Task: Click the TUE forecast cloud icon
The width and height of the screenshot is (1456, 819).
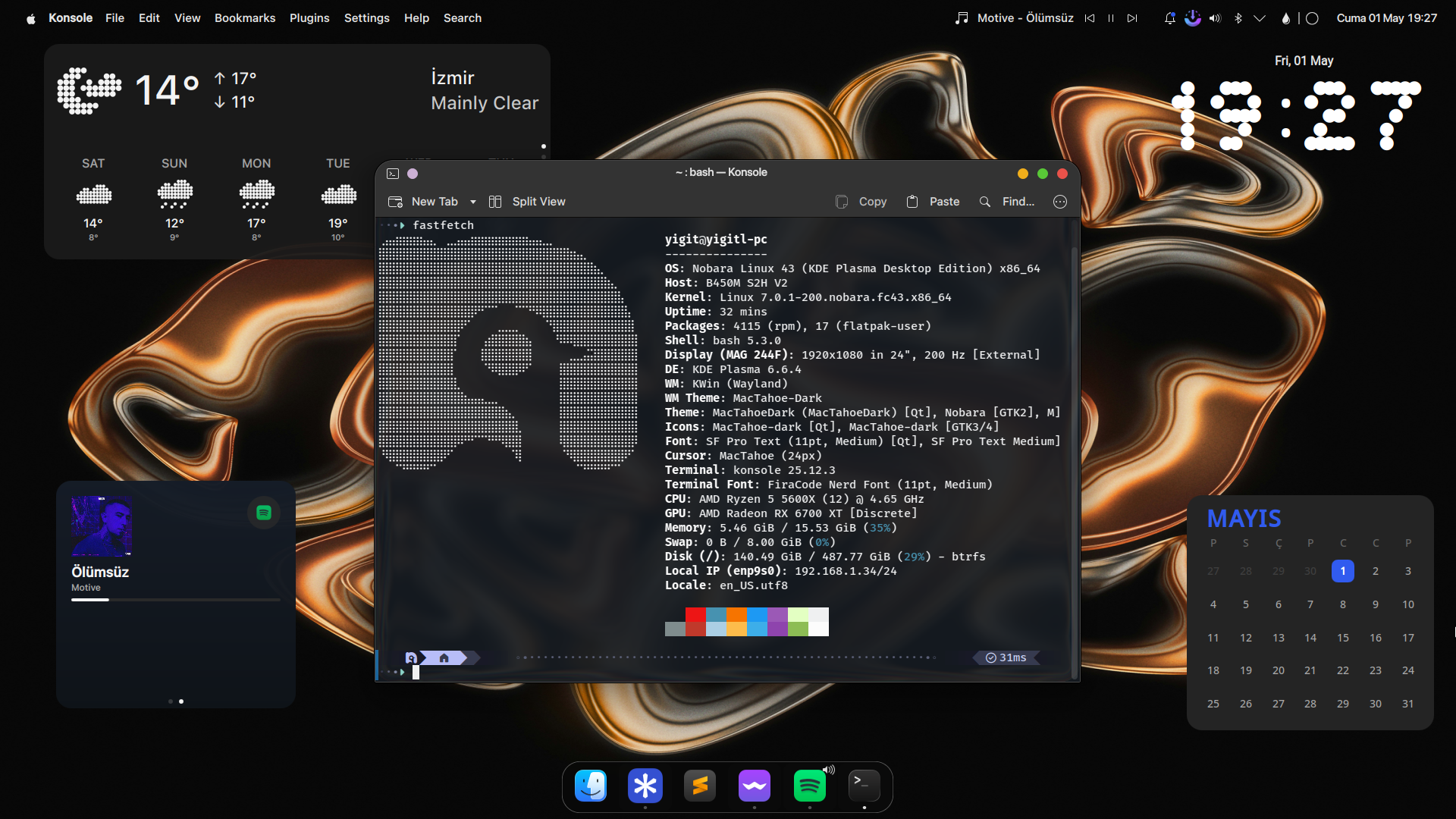Action: pyautogui.click(x=338, y=195)
